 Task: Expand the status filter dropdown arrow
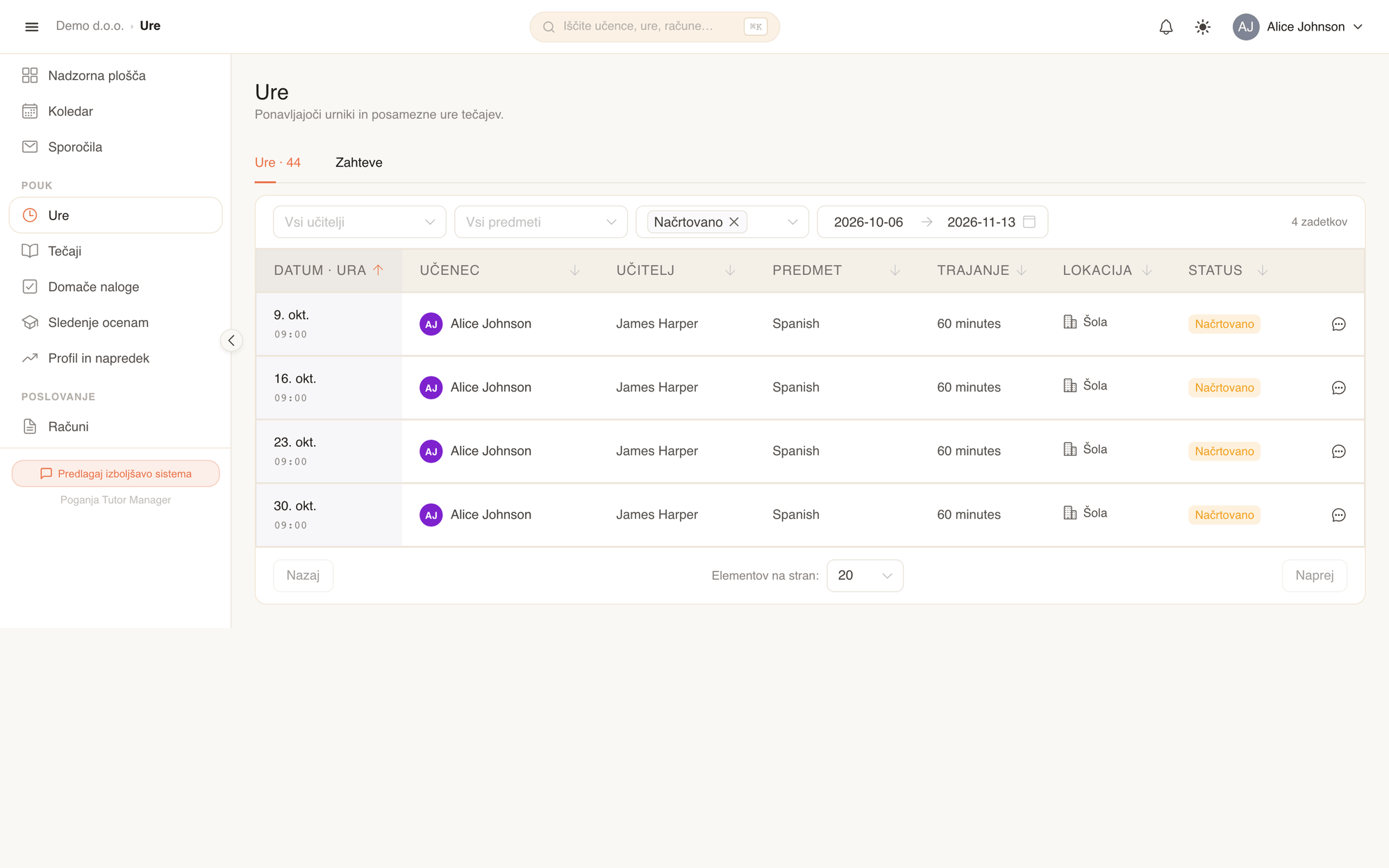792,222
